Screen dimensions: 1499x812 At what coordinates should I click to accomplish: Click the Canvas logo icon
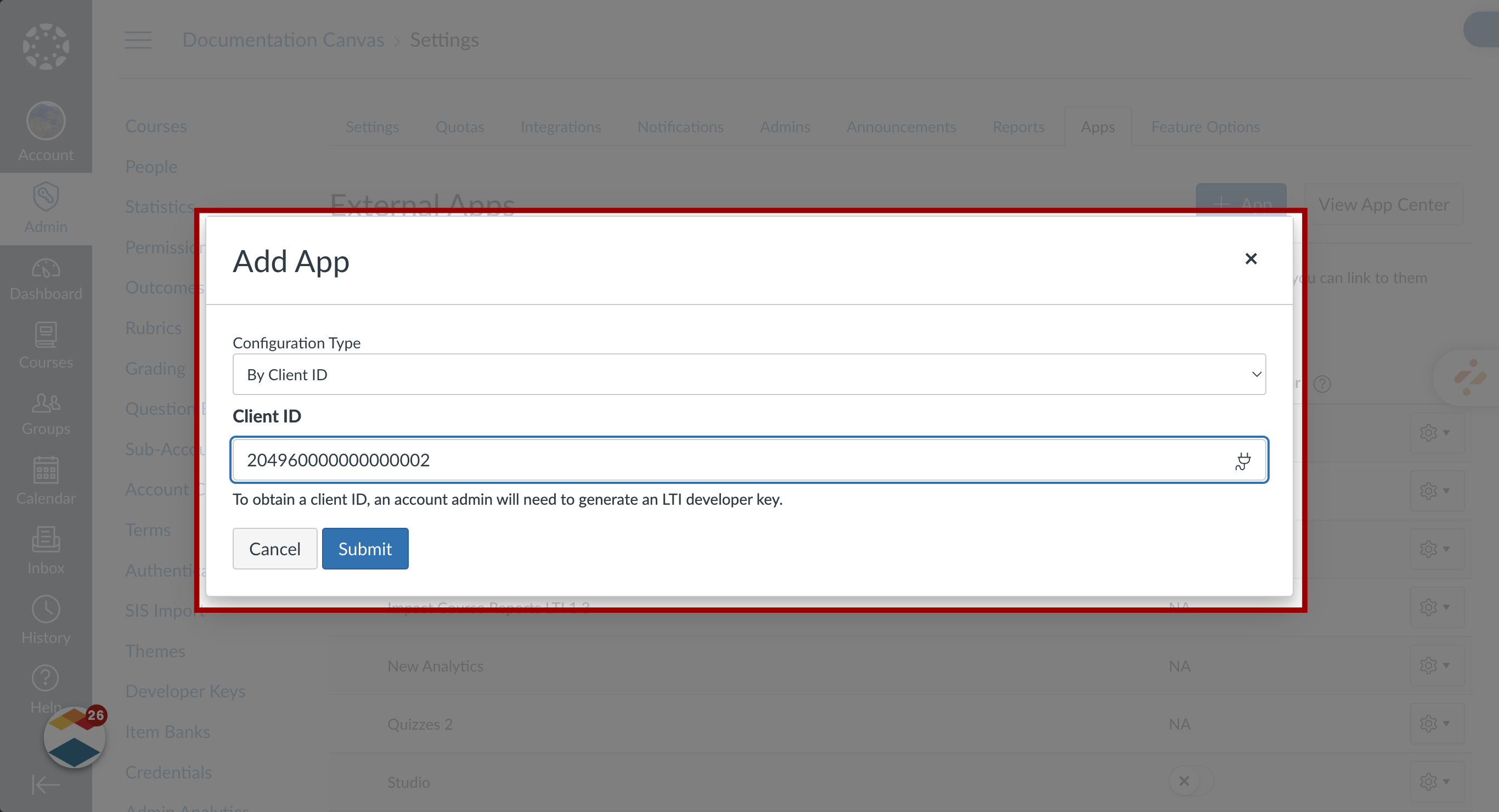coord(46,46)
